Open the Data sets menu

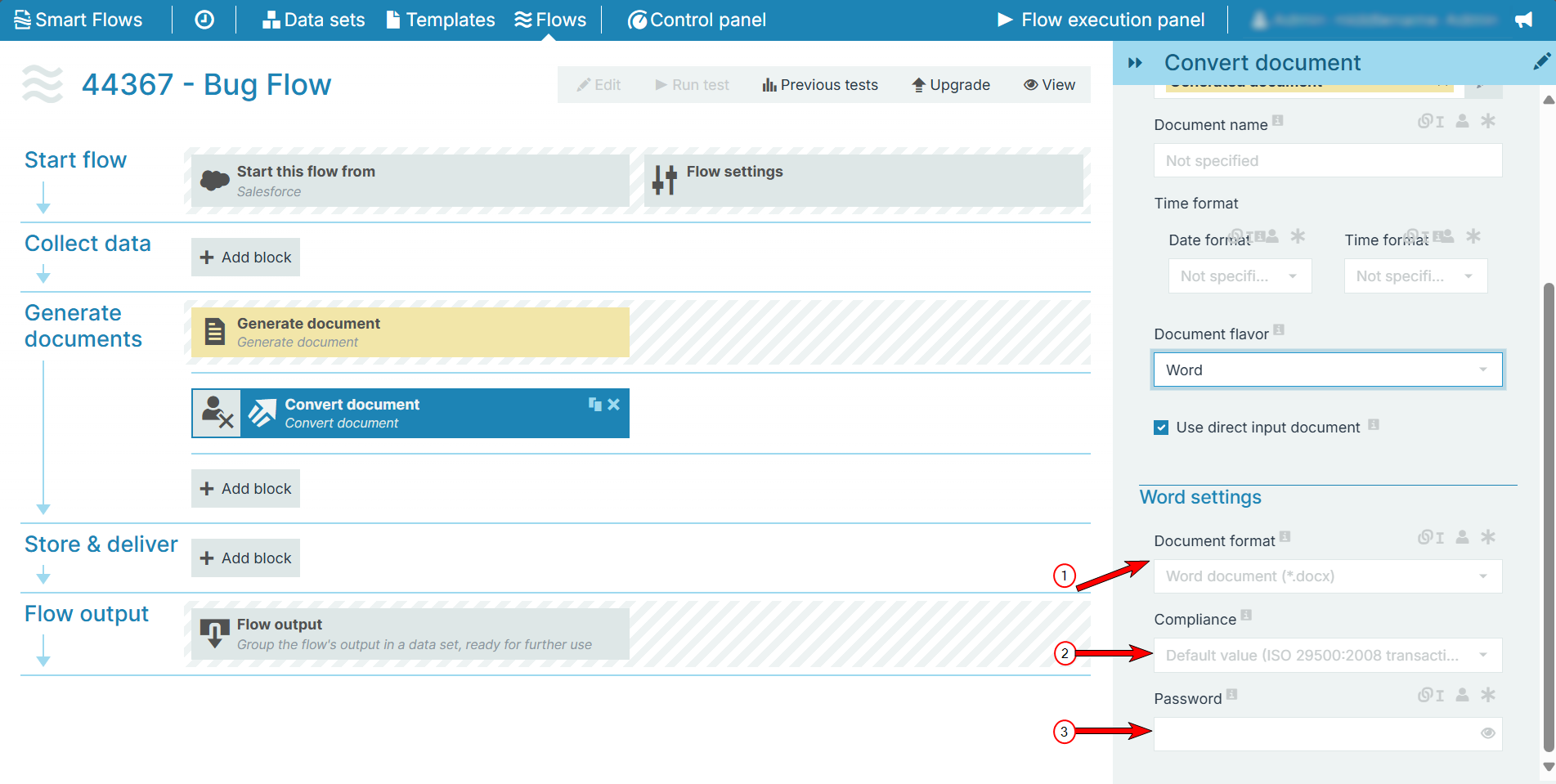click(x=313, y=20)
